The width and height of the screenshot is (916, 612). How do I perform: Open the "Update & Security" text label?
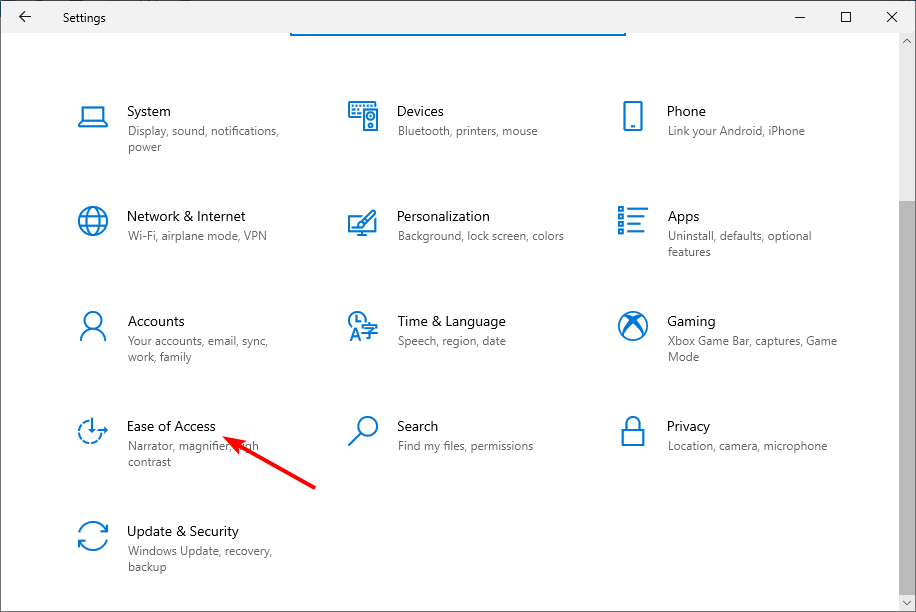tap(182, 531)
